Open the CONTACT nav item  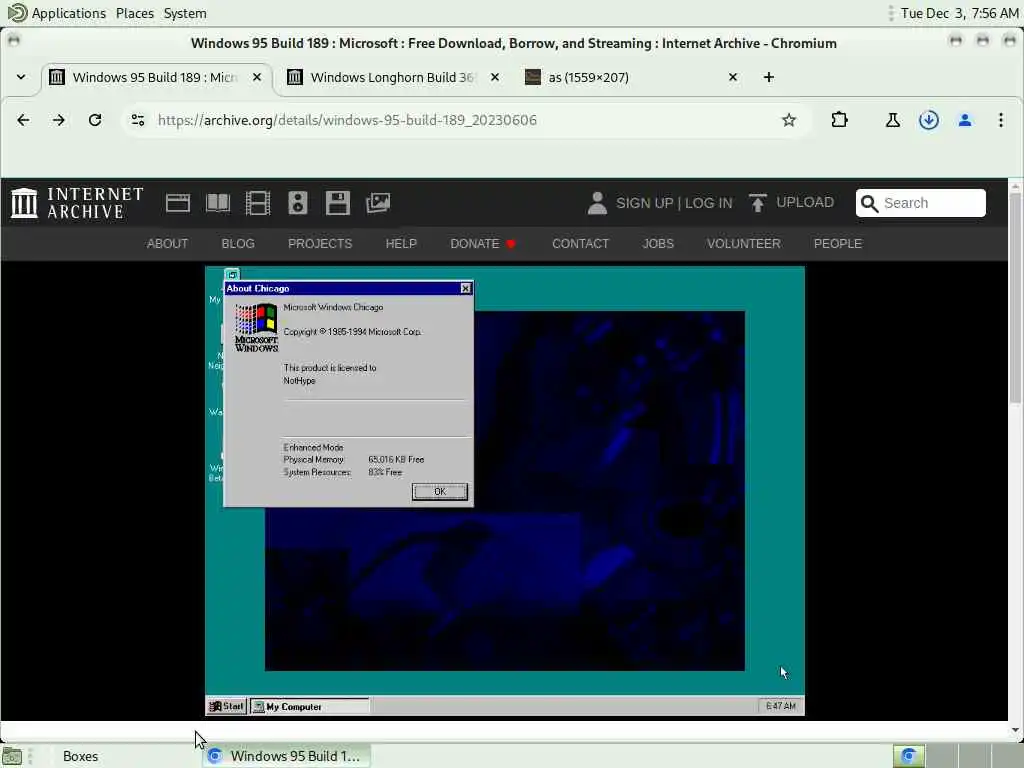pyautogui.click(x=581, y=244)
